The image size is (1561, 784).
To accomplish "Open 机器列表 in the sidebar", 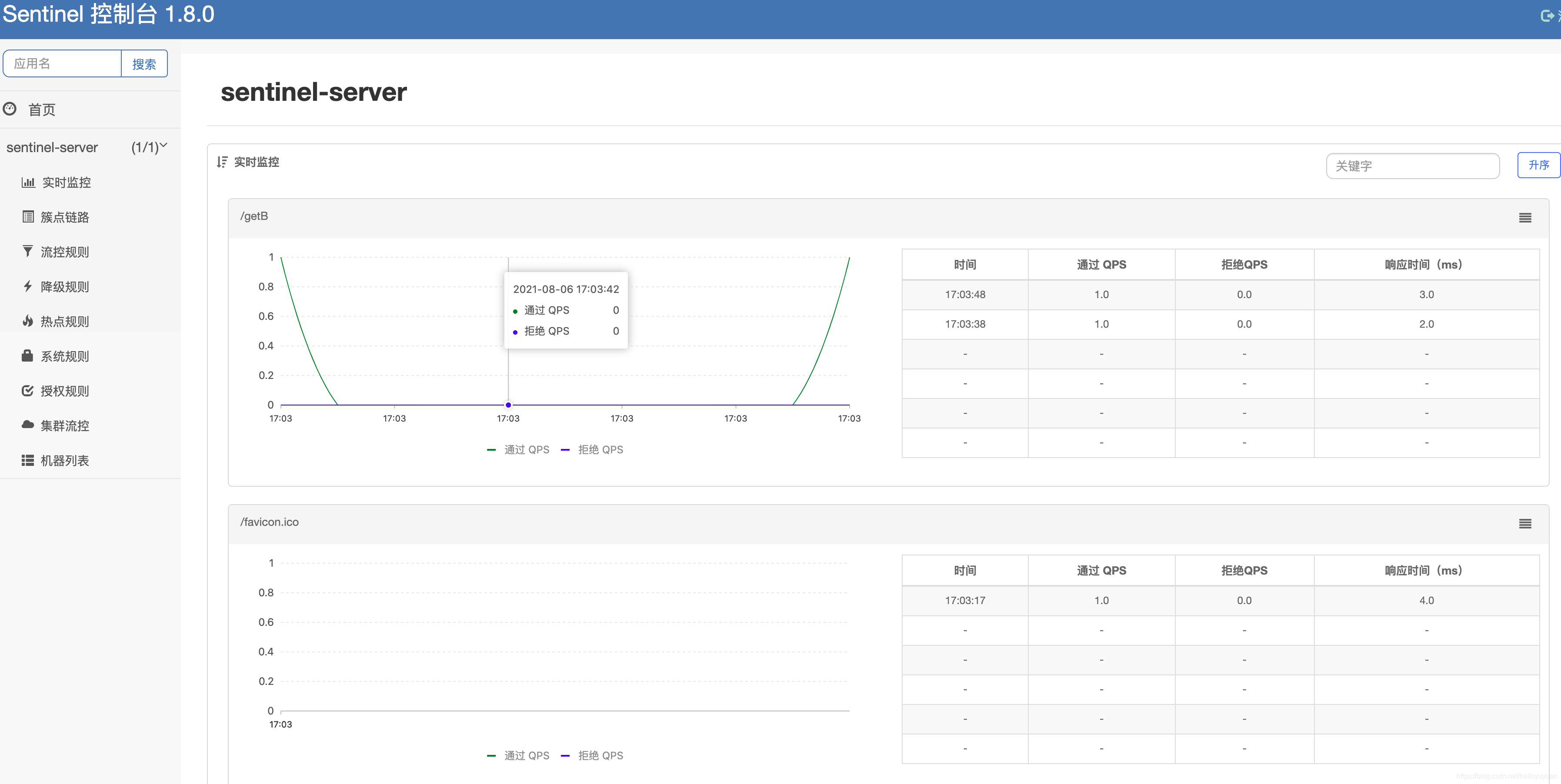I will [64, 461].
